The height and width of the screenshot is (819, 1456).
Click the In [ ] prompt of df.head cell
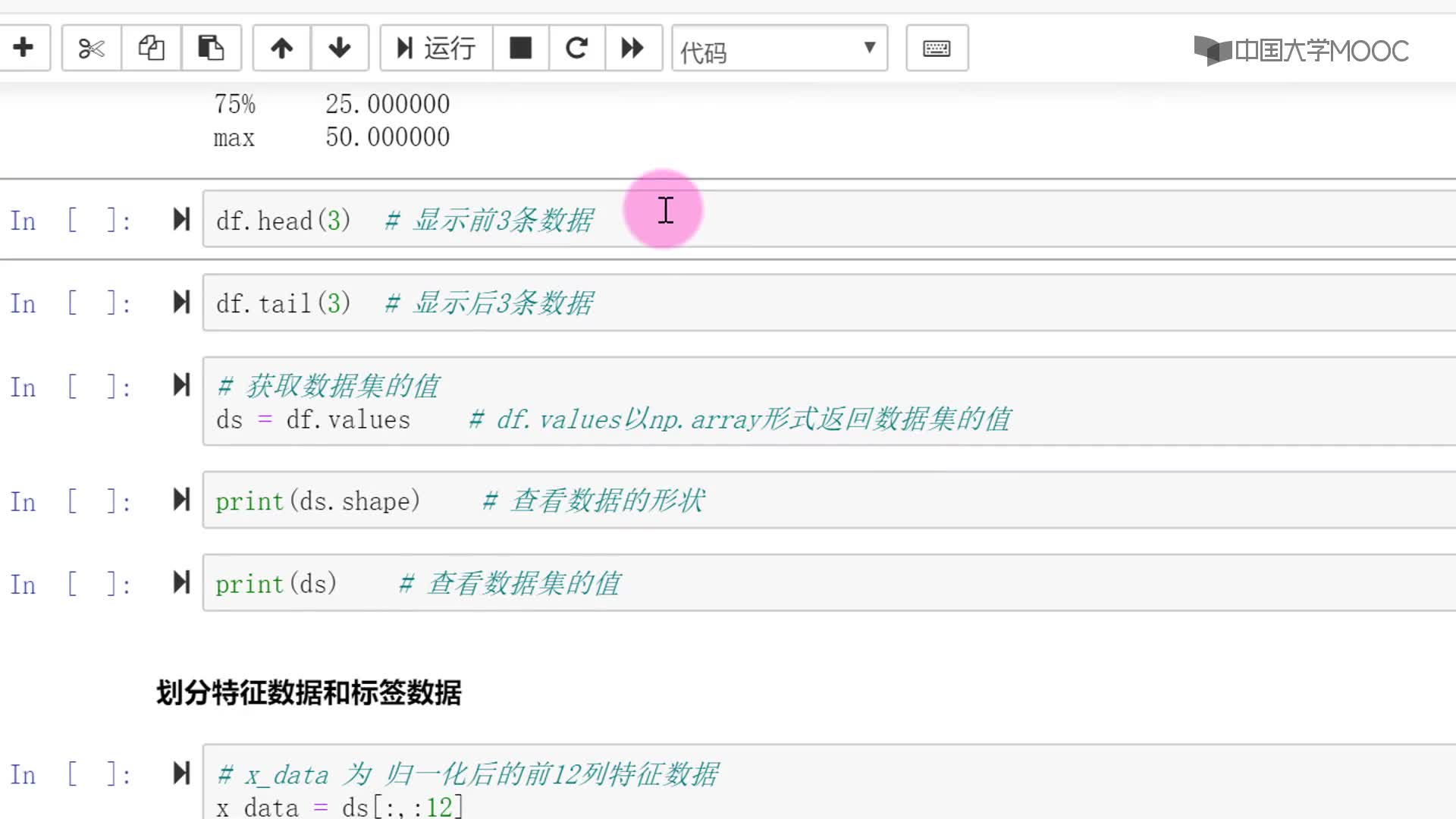pos(71,221)
